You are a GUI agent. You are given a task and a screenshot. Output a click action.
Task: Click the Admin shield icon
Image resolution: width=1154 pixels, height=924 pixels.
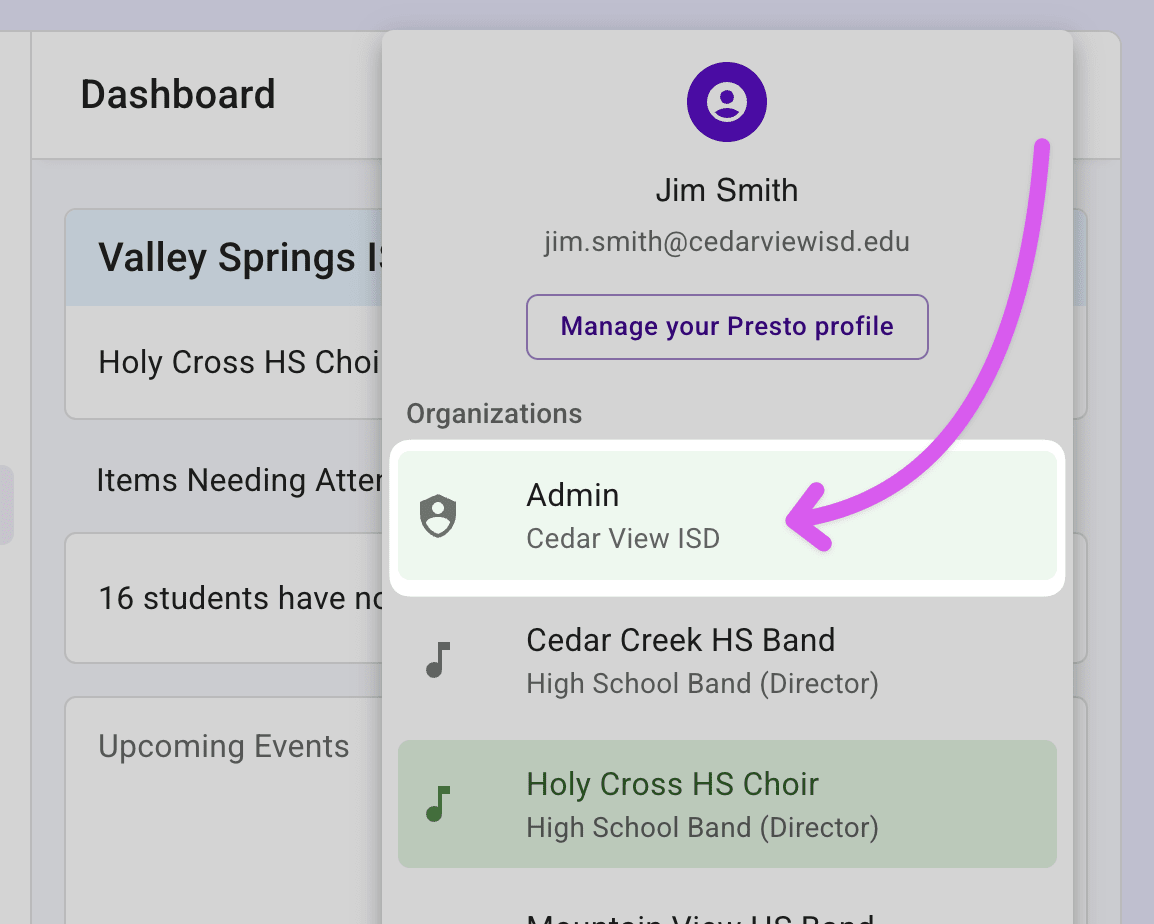click(x=437, y=517)
